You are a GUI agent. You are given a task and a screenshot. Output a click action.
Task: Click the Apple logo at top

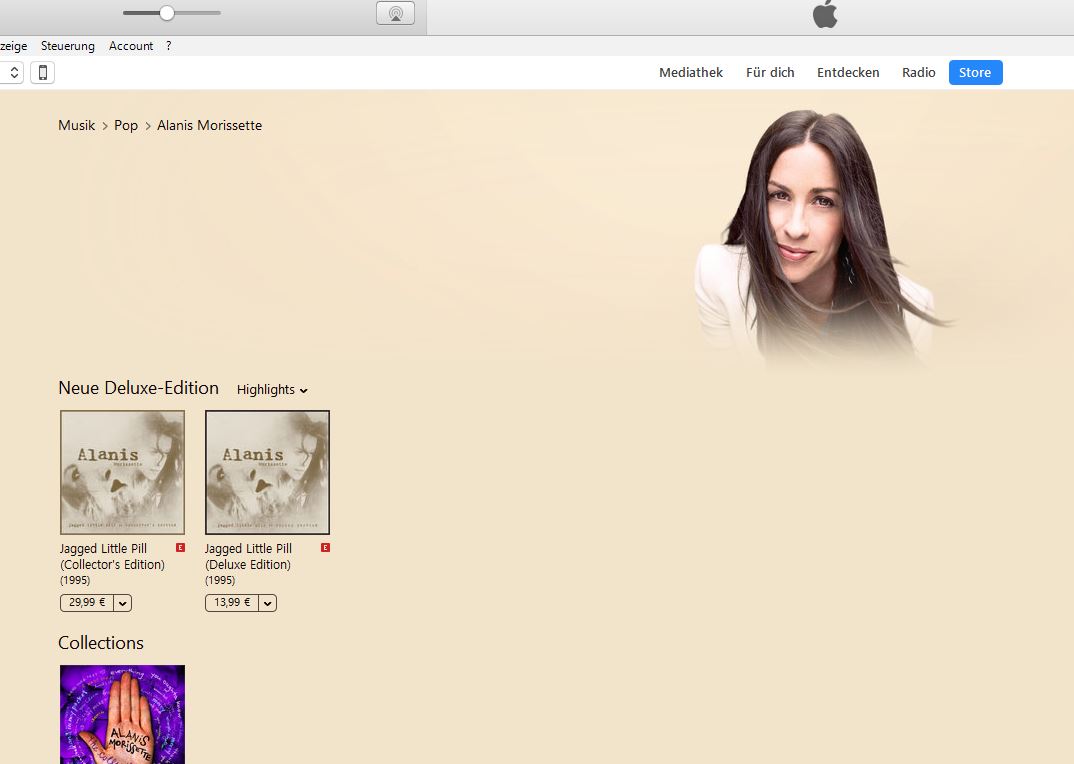[825, 14]
